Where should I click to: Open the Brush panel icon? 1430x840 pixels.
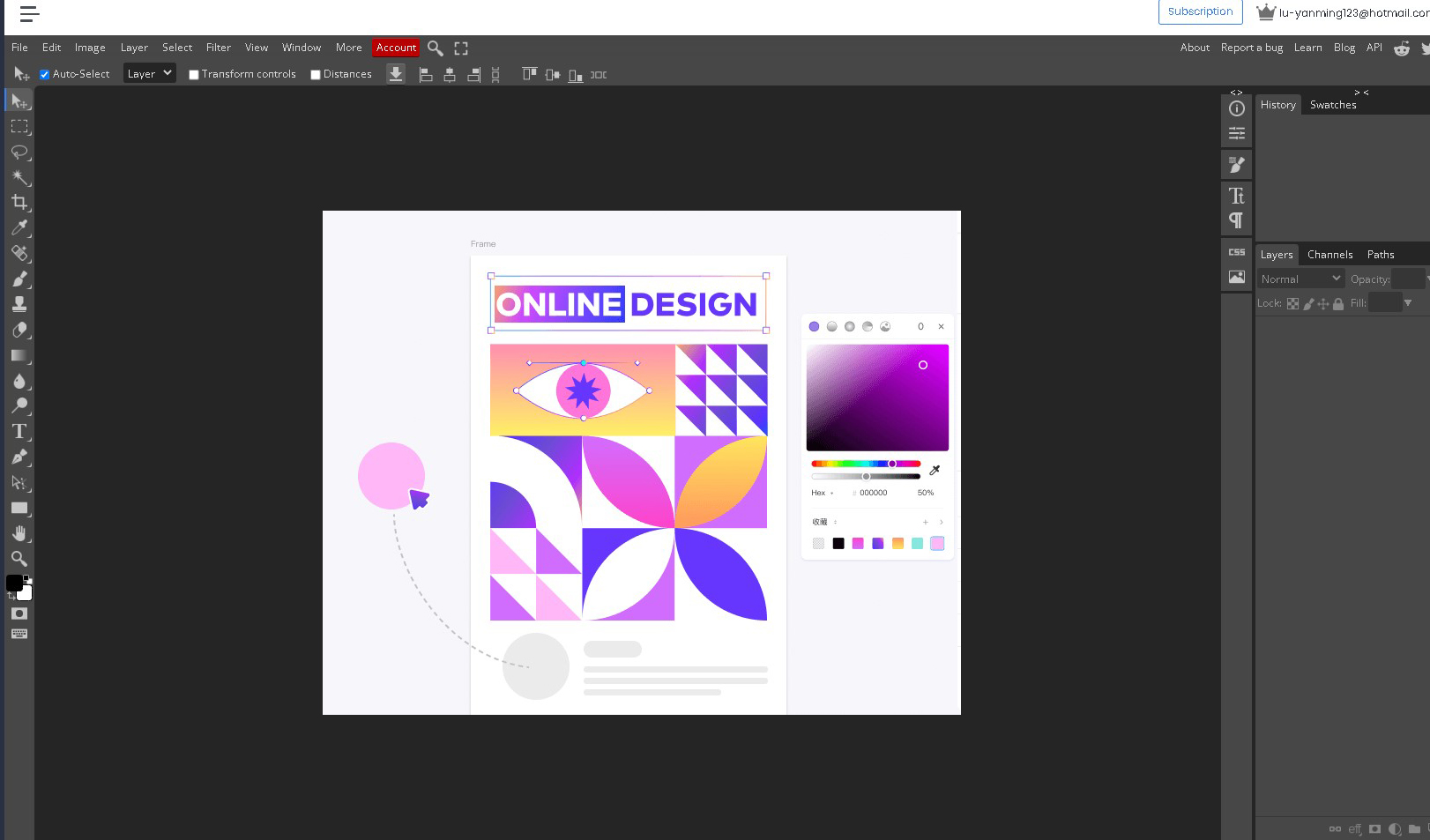tap(1237, 165)
